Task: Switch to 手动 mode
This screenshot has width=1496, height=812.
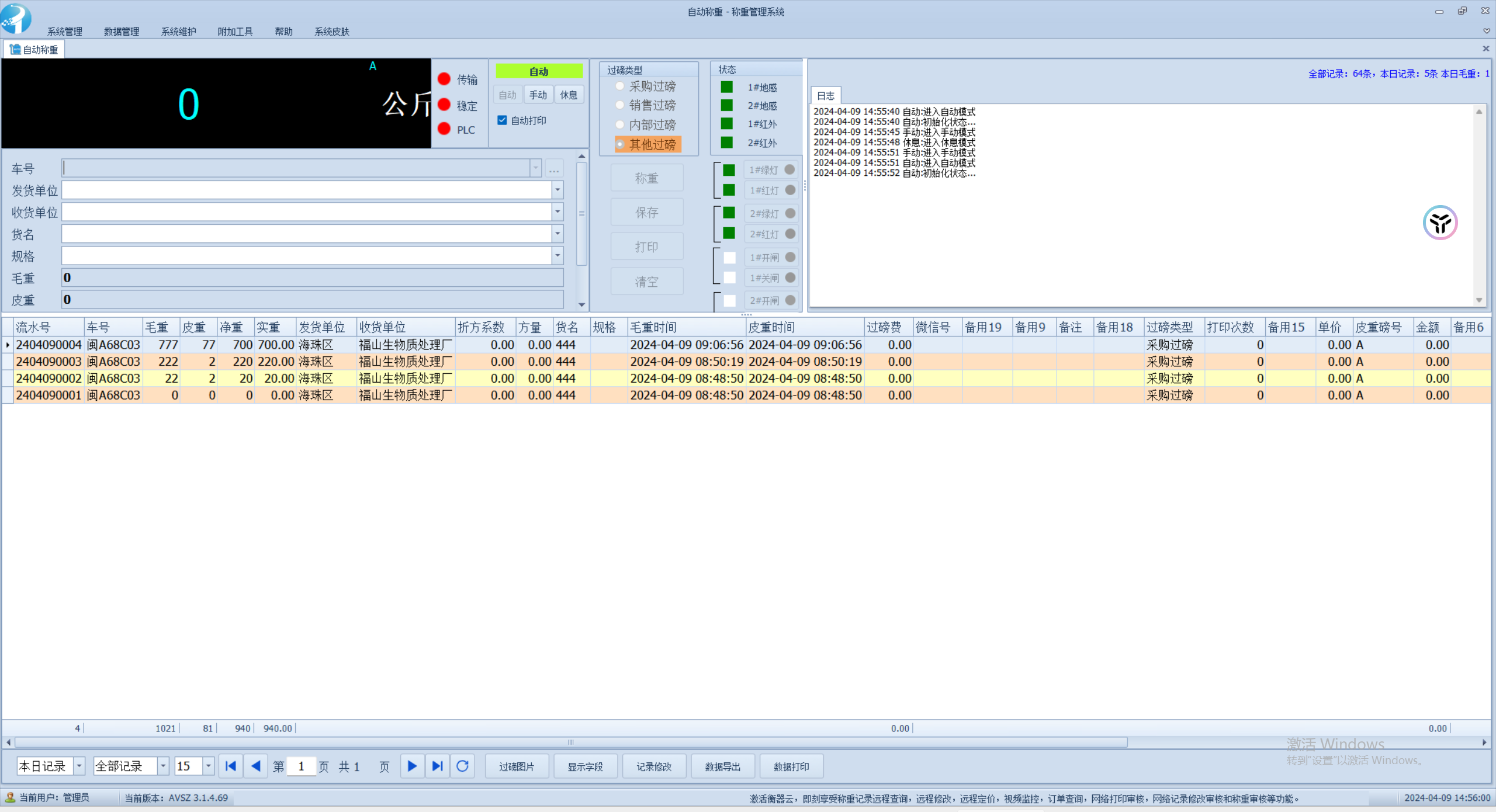Action: click(538, 95)
